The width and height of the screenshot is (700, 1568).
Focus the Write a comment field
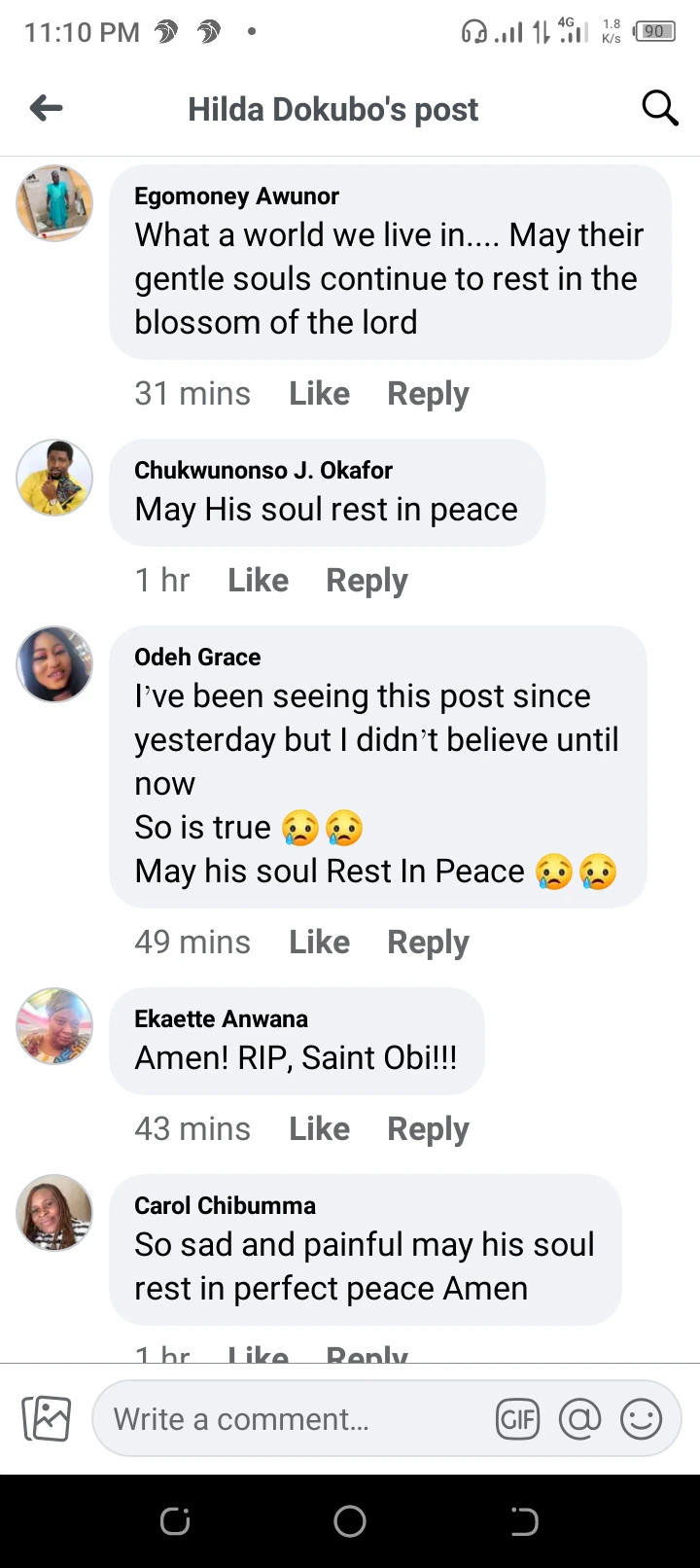pos(292,1419)
